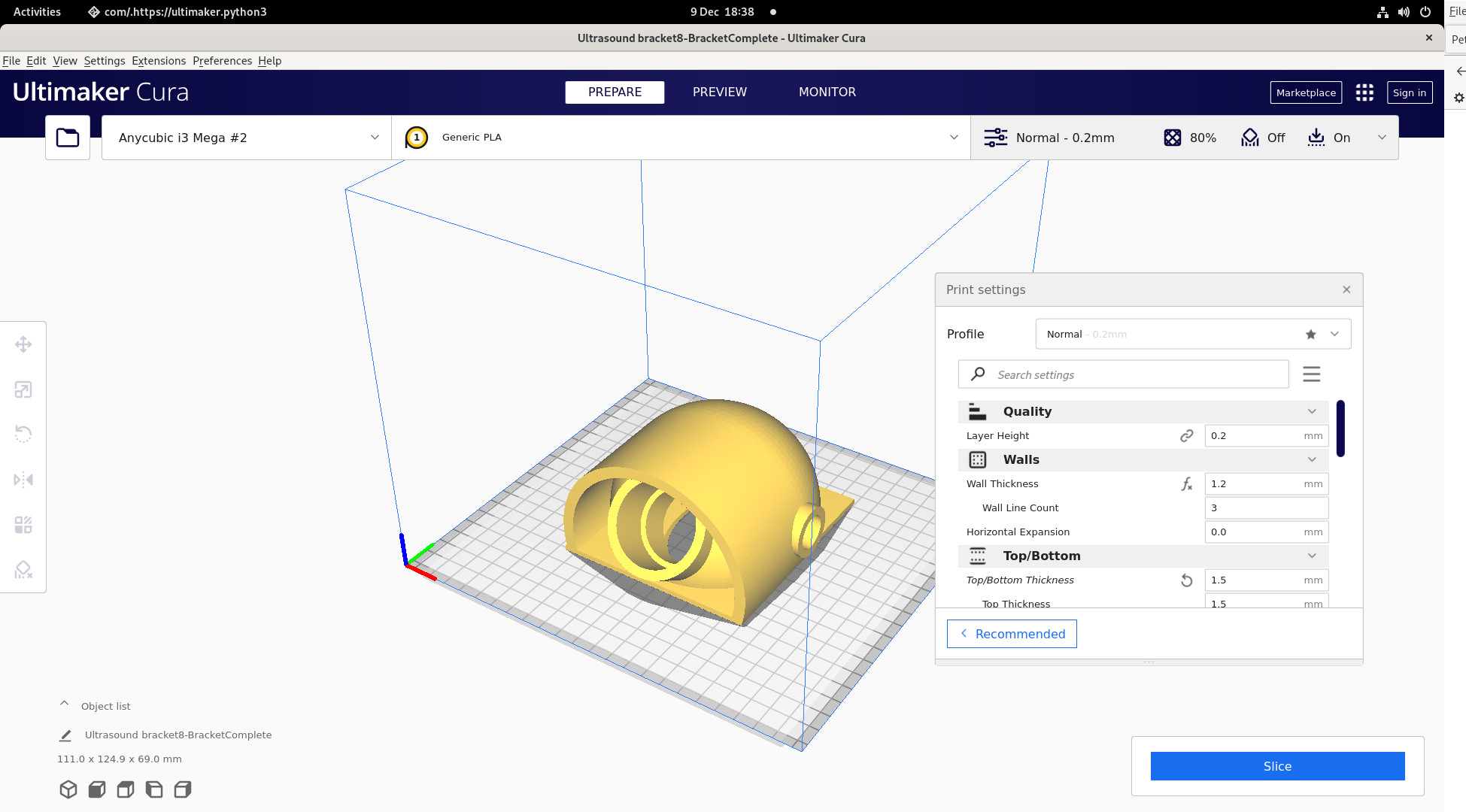Open the File menu
This screenshot has height=812, width=1466.
pyautogui.click(x=11, y=61)
